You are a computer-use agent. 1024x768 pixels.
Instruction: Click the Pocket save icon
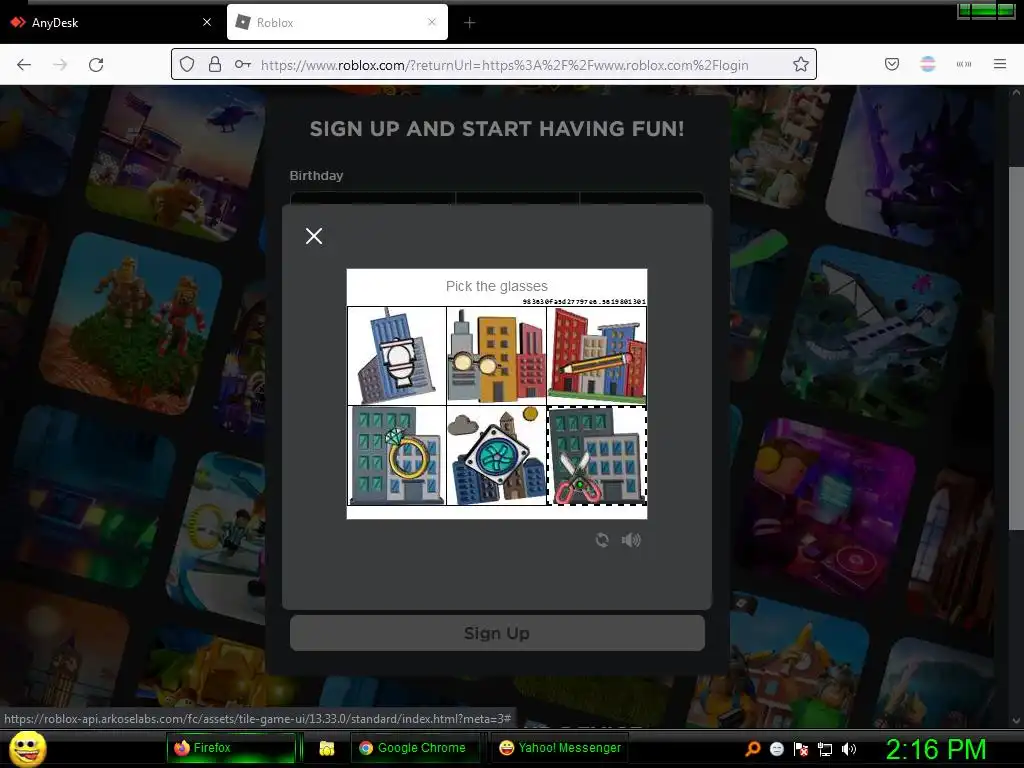pos(892,64)
